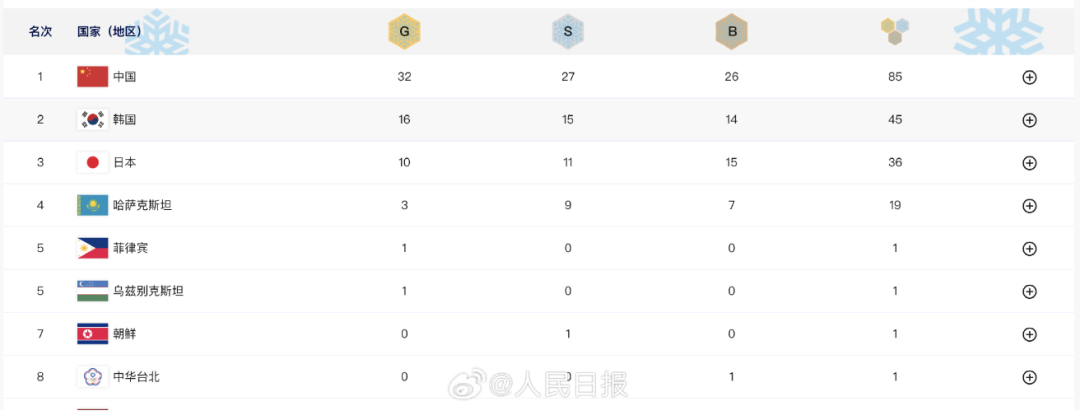Expand the 朝鲜 row plus button
1080x420 pixels.
pyautogui.click(x=1029, y=334)
